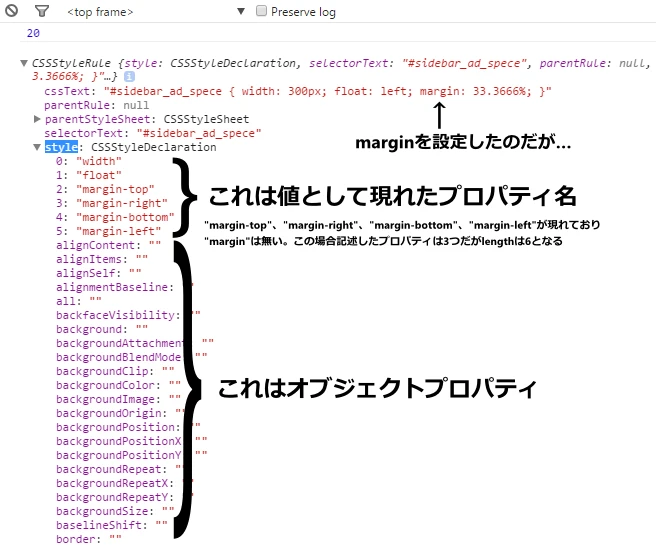Select index 5 "margin-left" entry
The image size is (656, 547).
[108, 231]
